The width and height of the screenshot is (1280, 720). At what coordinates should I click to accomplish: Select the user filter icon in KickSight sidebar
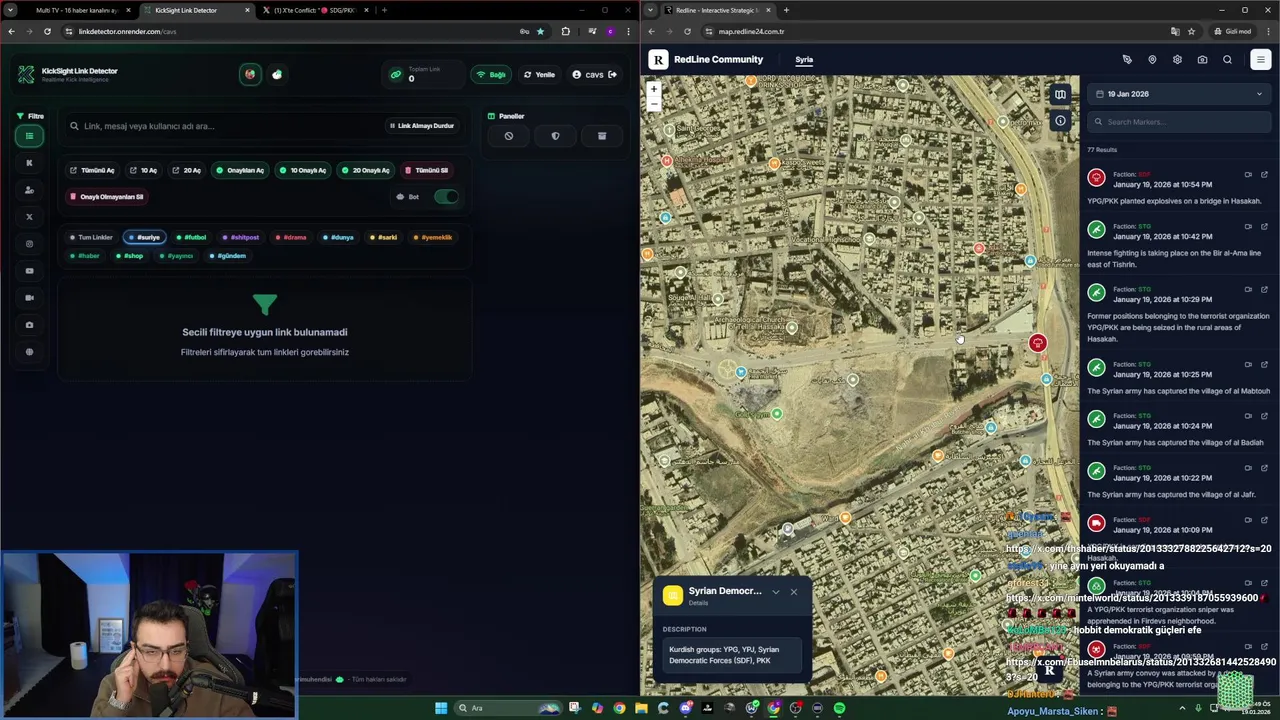tap(29, 190)
